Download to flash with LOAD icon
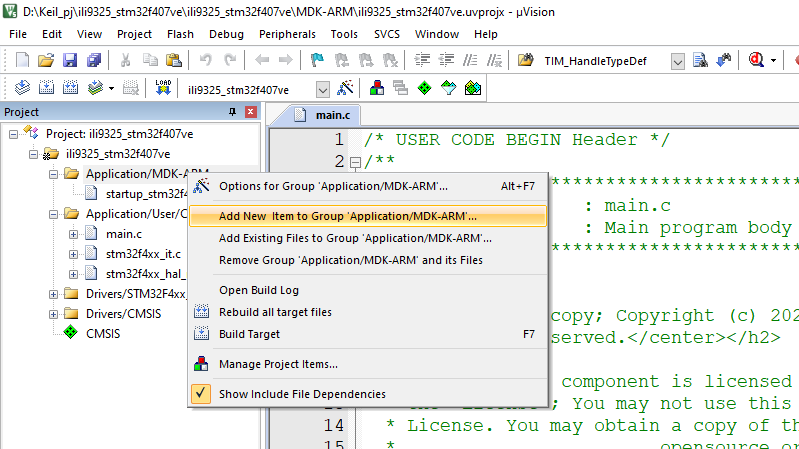 (x=163, y=88)
